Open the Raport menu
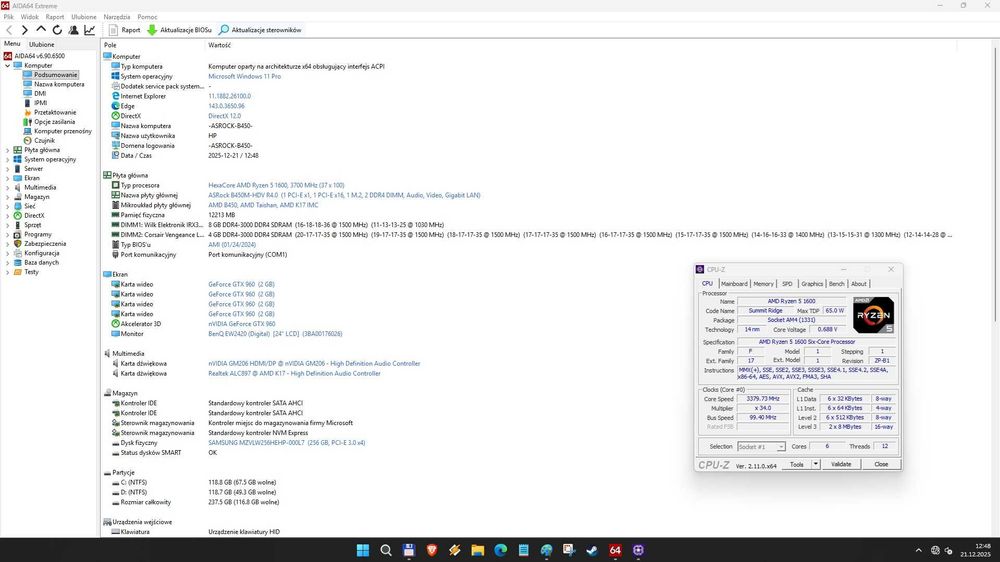The image size is (1000, 562). click(55, 17)
